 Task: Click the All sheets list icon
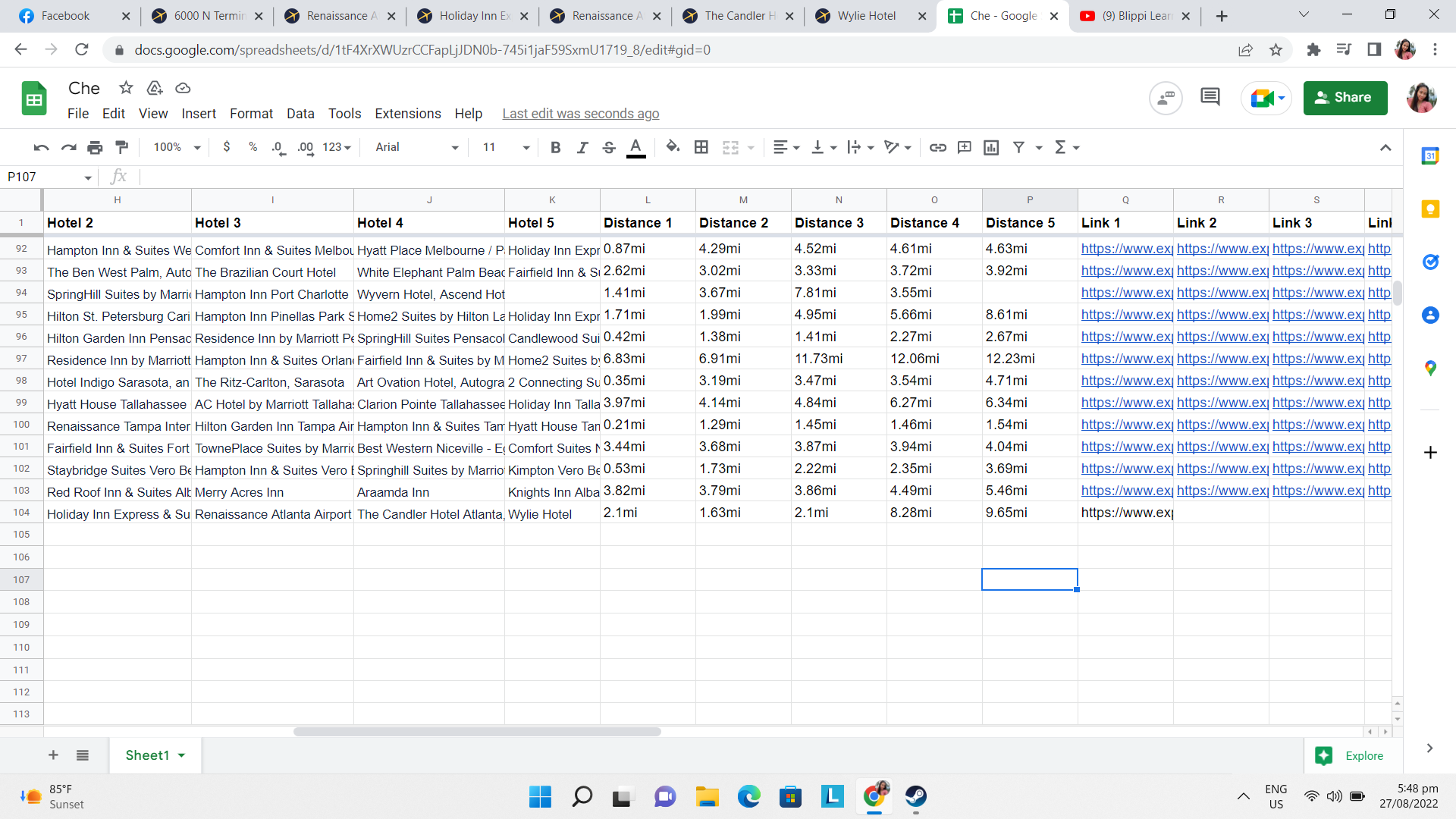(x=83, y=755)
